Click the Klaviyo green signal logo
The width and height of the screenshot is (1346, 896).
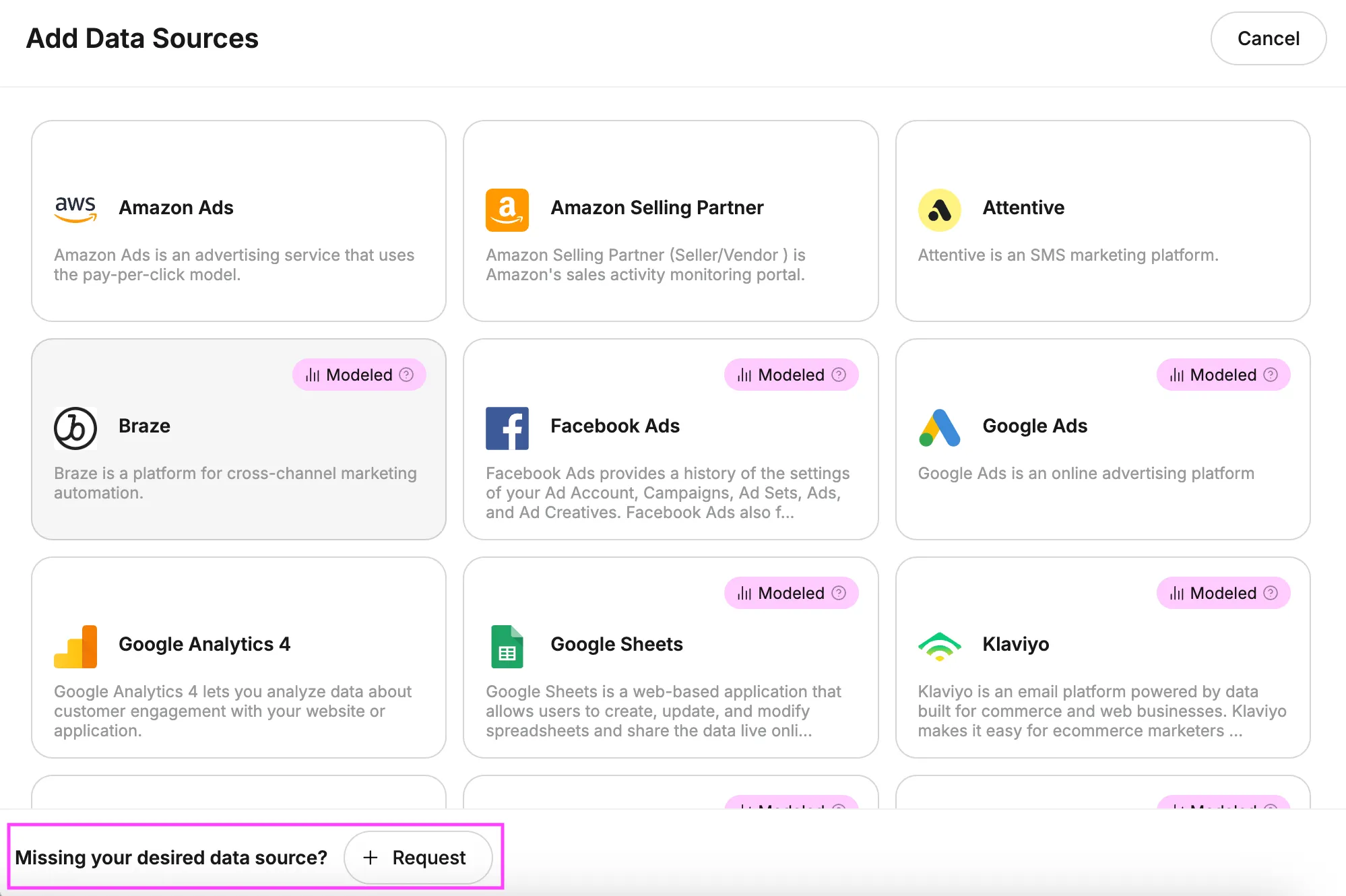939,646
